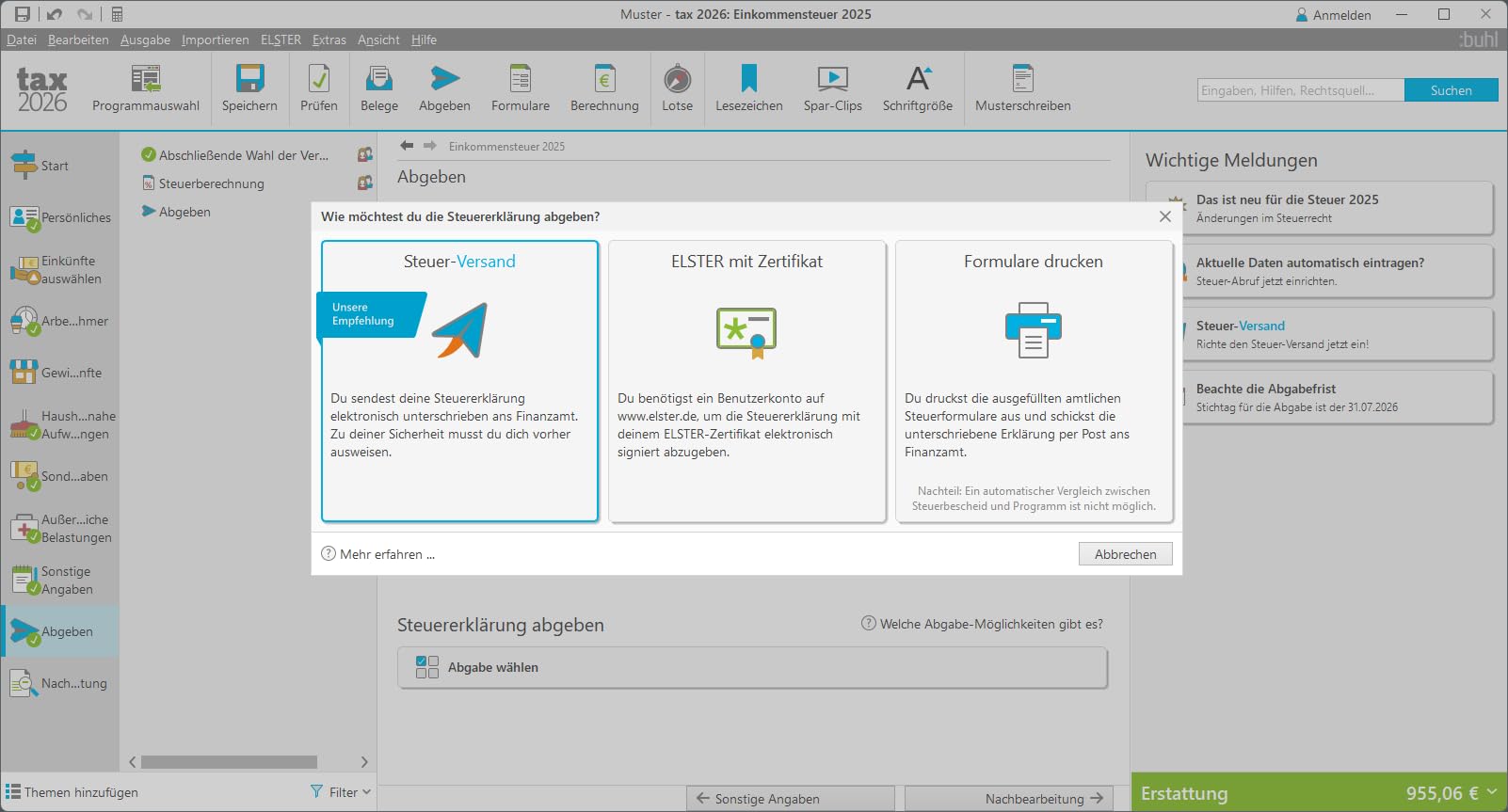Click the Schriftgröße font size tool

tap(918, 79)
